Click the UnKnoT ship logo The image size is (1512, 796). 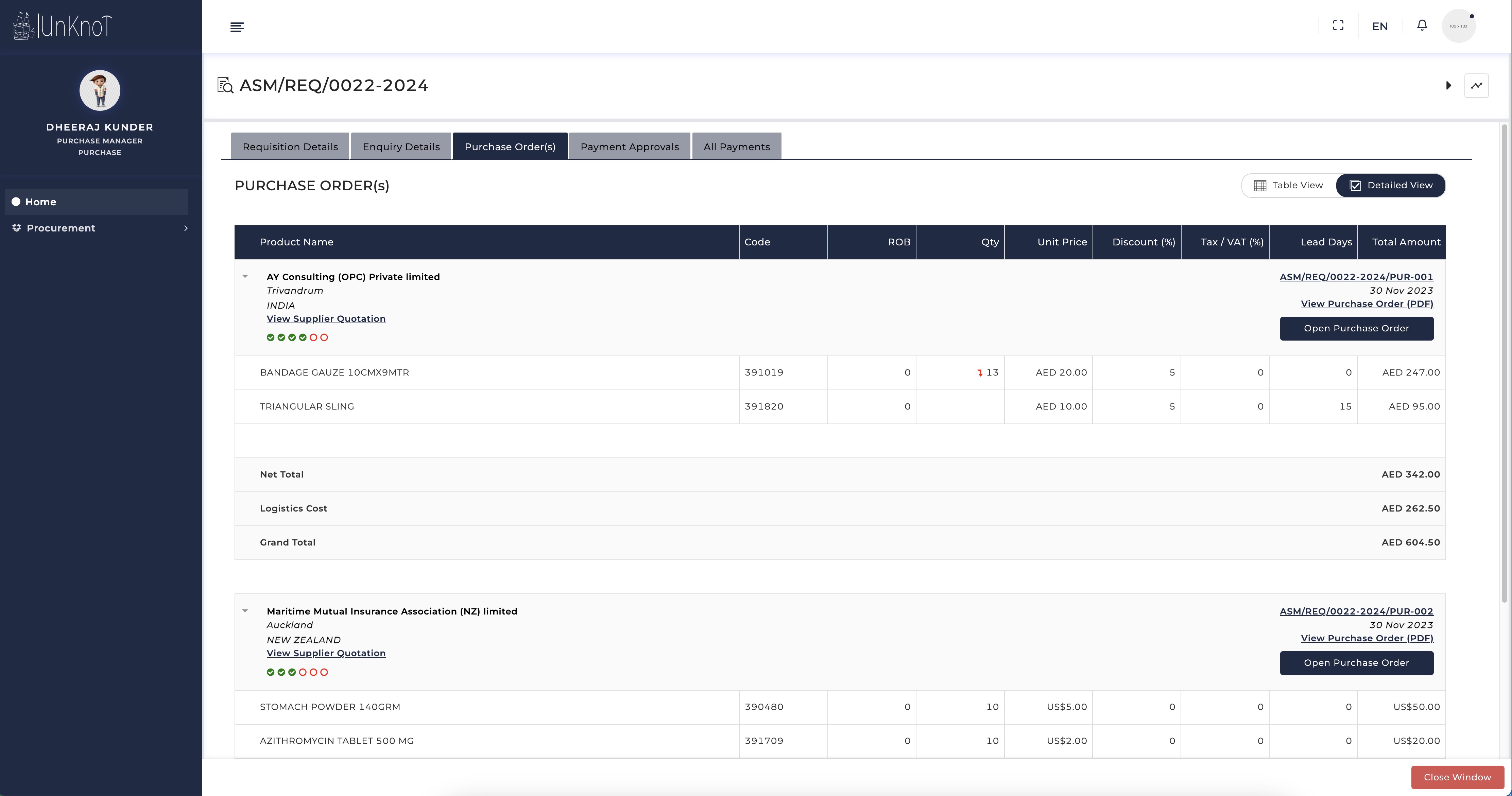click(x=23, y=27)
